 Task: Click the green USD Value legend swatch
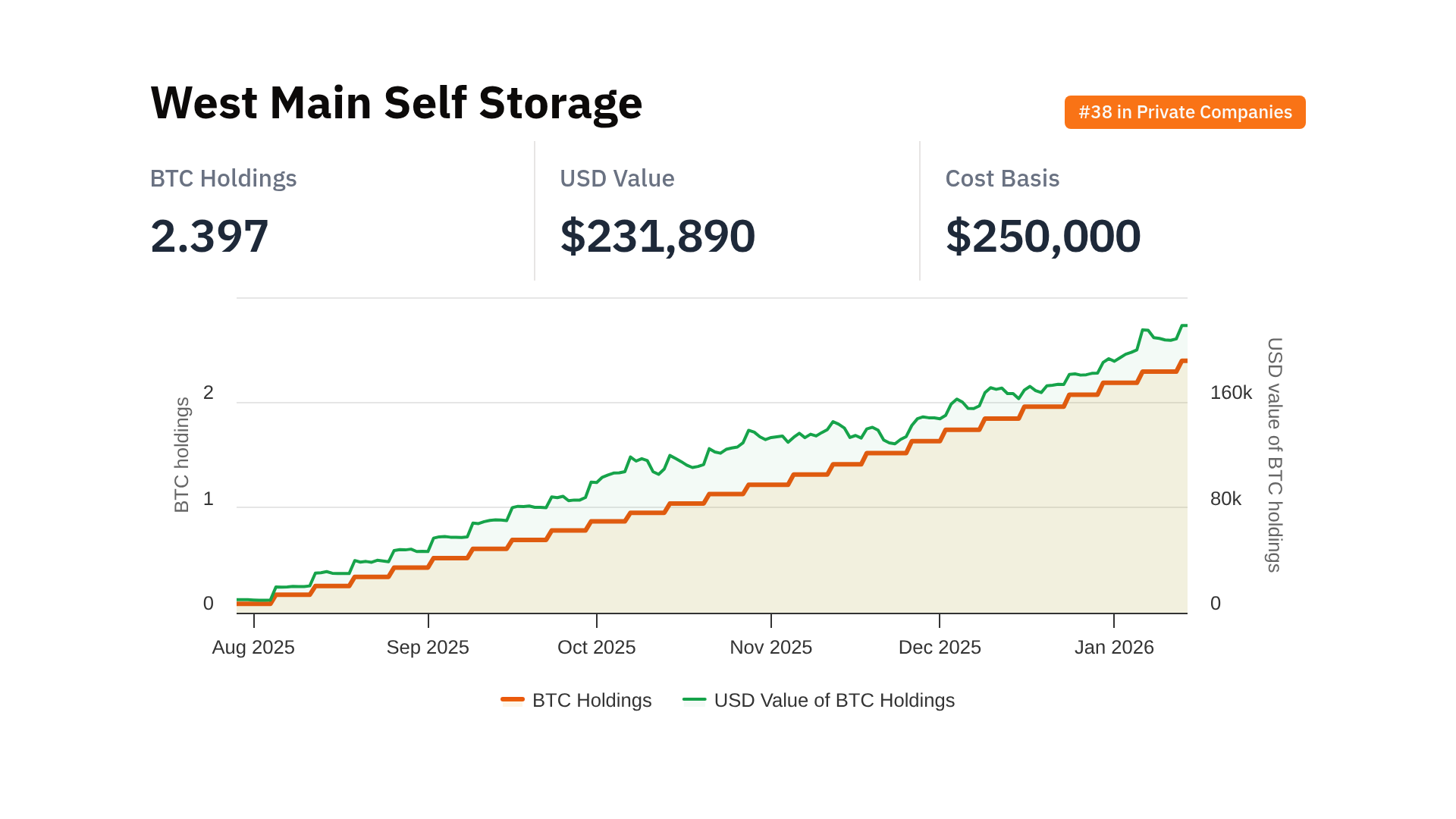(x=694, y=699)
